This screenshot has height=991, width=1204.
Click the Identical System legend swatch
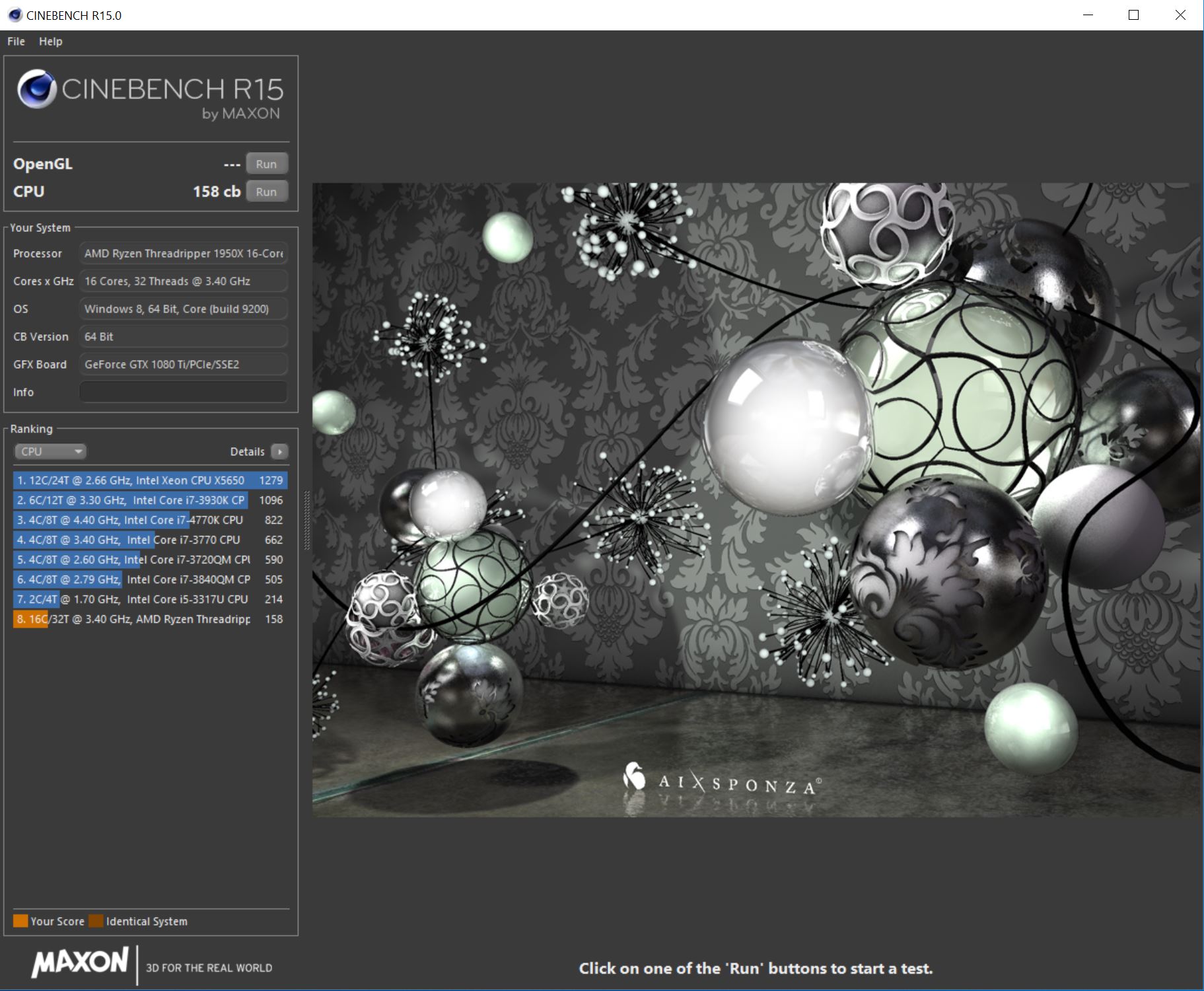tap(96, 921)
